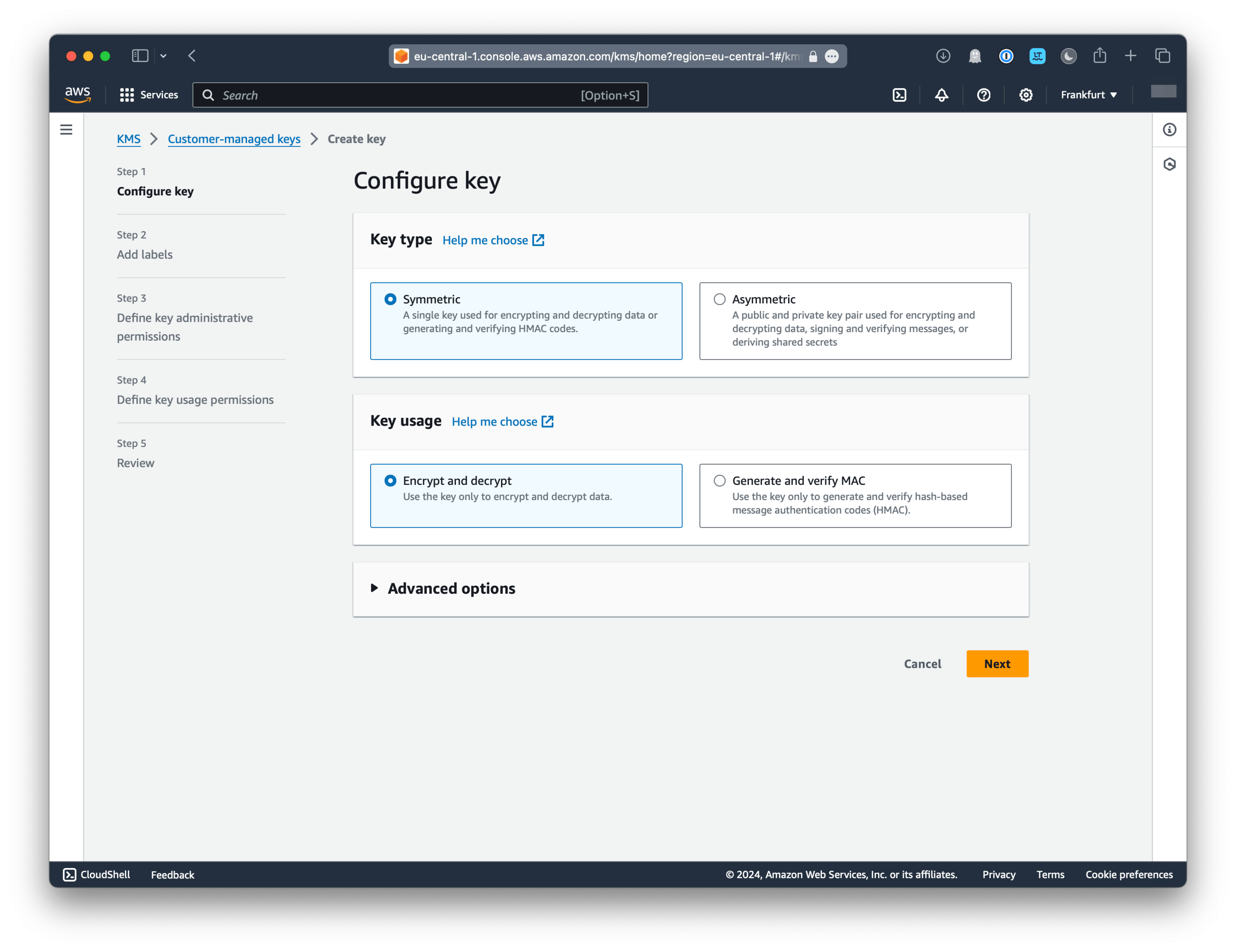This screenshot has height=952, width=1236.
Task: Open account settings gear icon
Action: tap(1026, 95)
